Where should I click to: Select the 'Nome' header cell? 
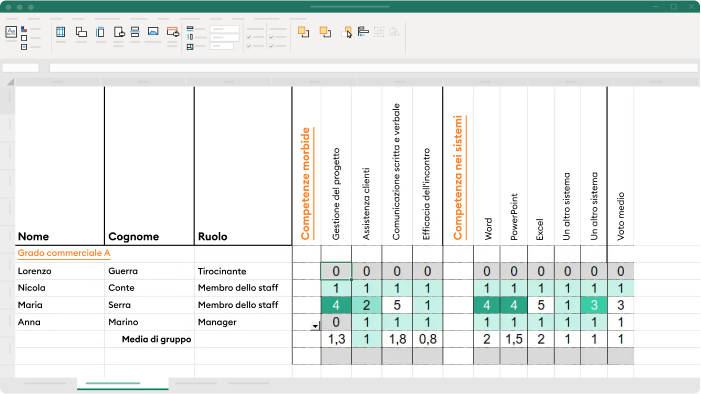pos(60,166)
